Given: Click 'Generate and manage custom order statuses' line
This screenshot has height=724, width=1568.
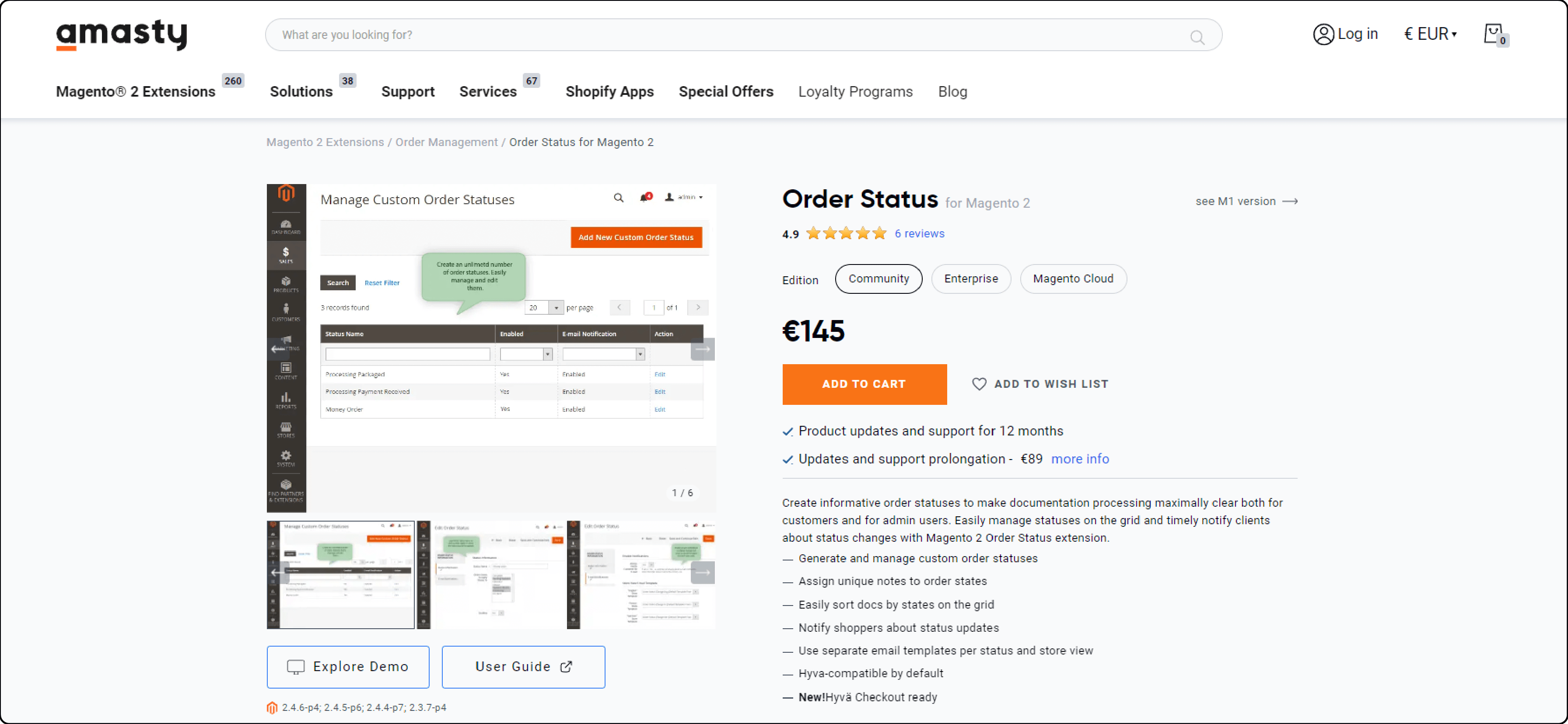Looking at the screenshot, I should [918, 558].
